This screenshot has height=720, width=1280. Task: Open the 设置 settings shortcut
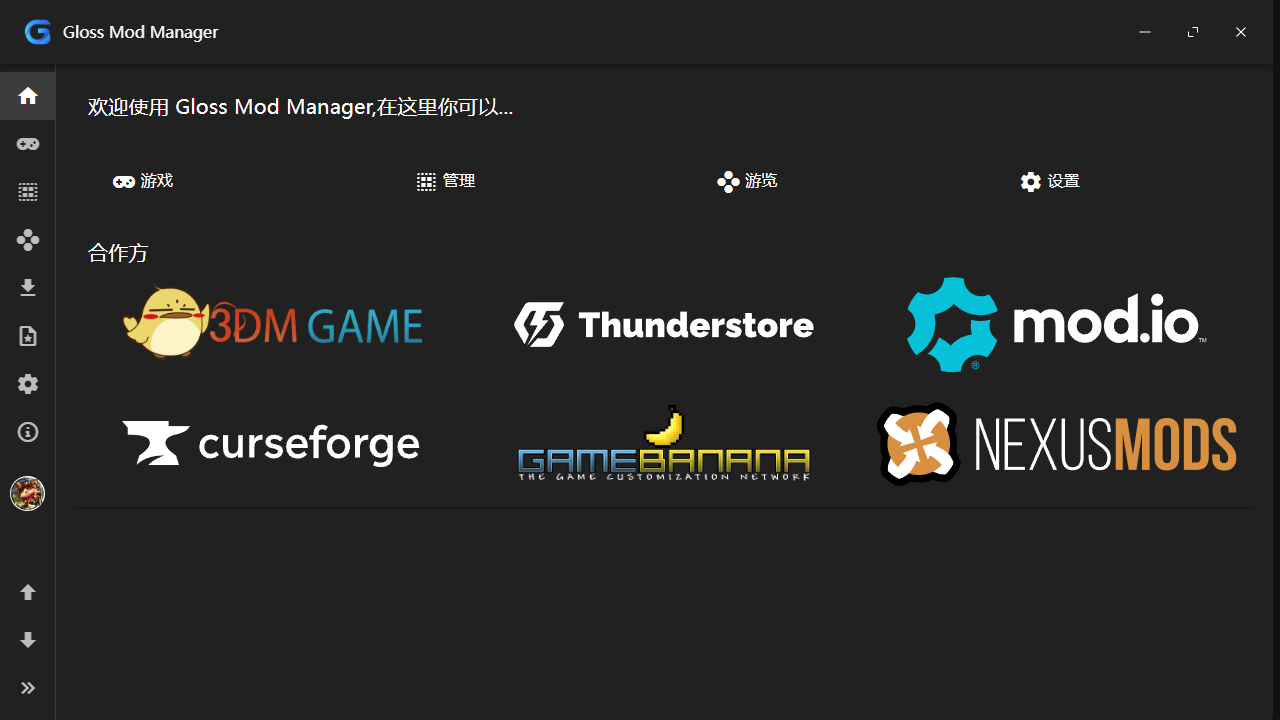click(1050, 181)
